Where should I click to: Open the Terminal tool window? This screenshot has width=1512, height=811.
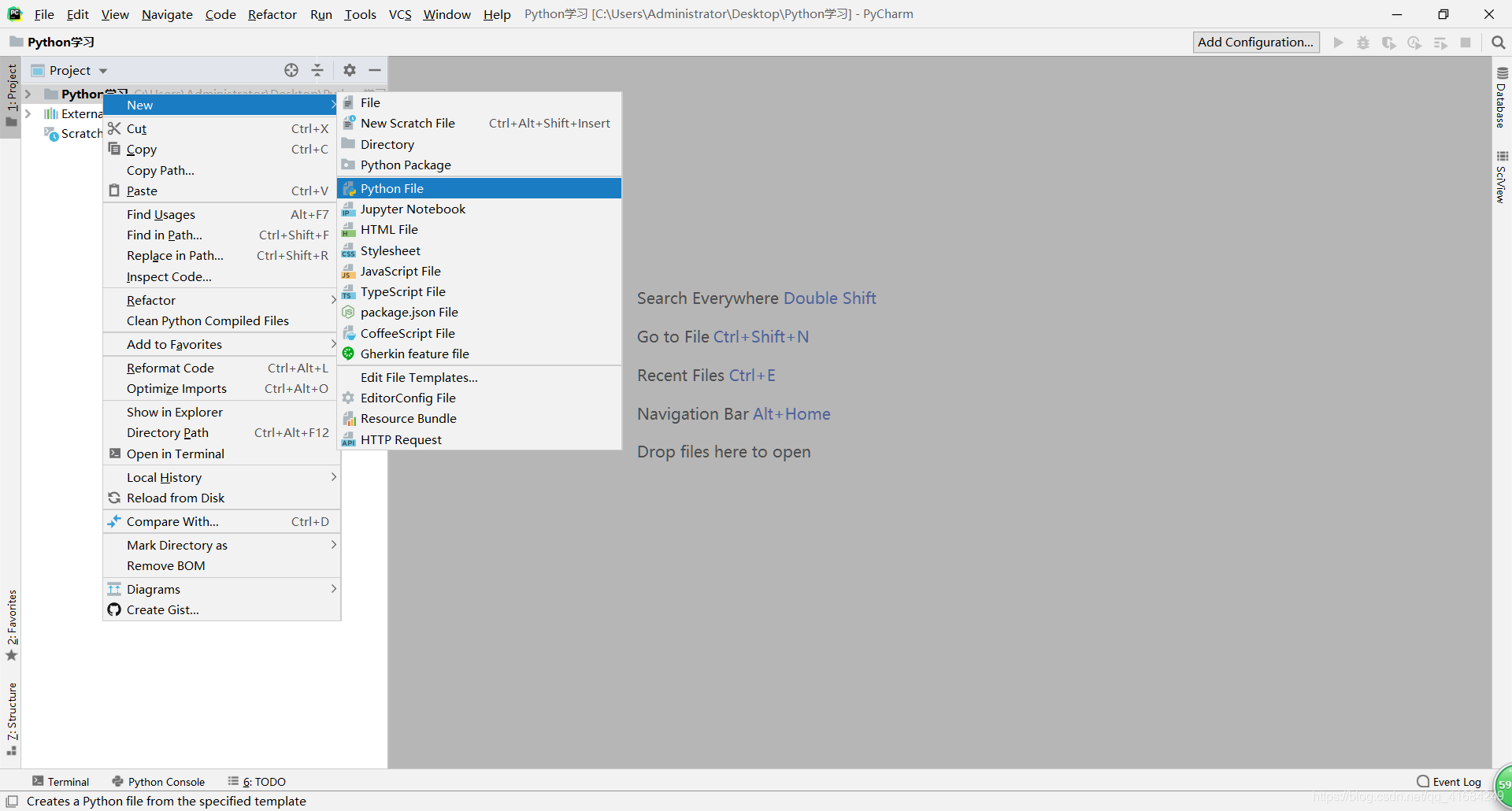click(61, 781)
